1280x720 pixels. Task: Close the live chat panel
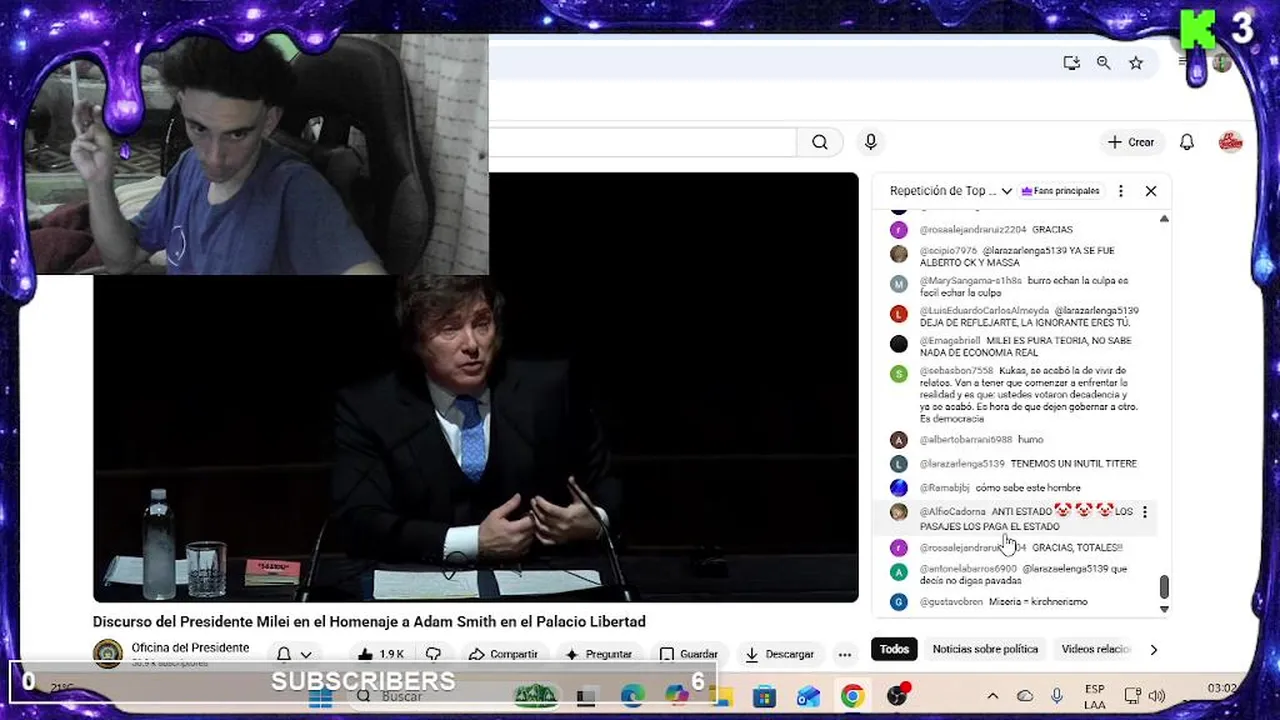point(1151,191)
